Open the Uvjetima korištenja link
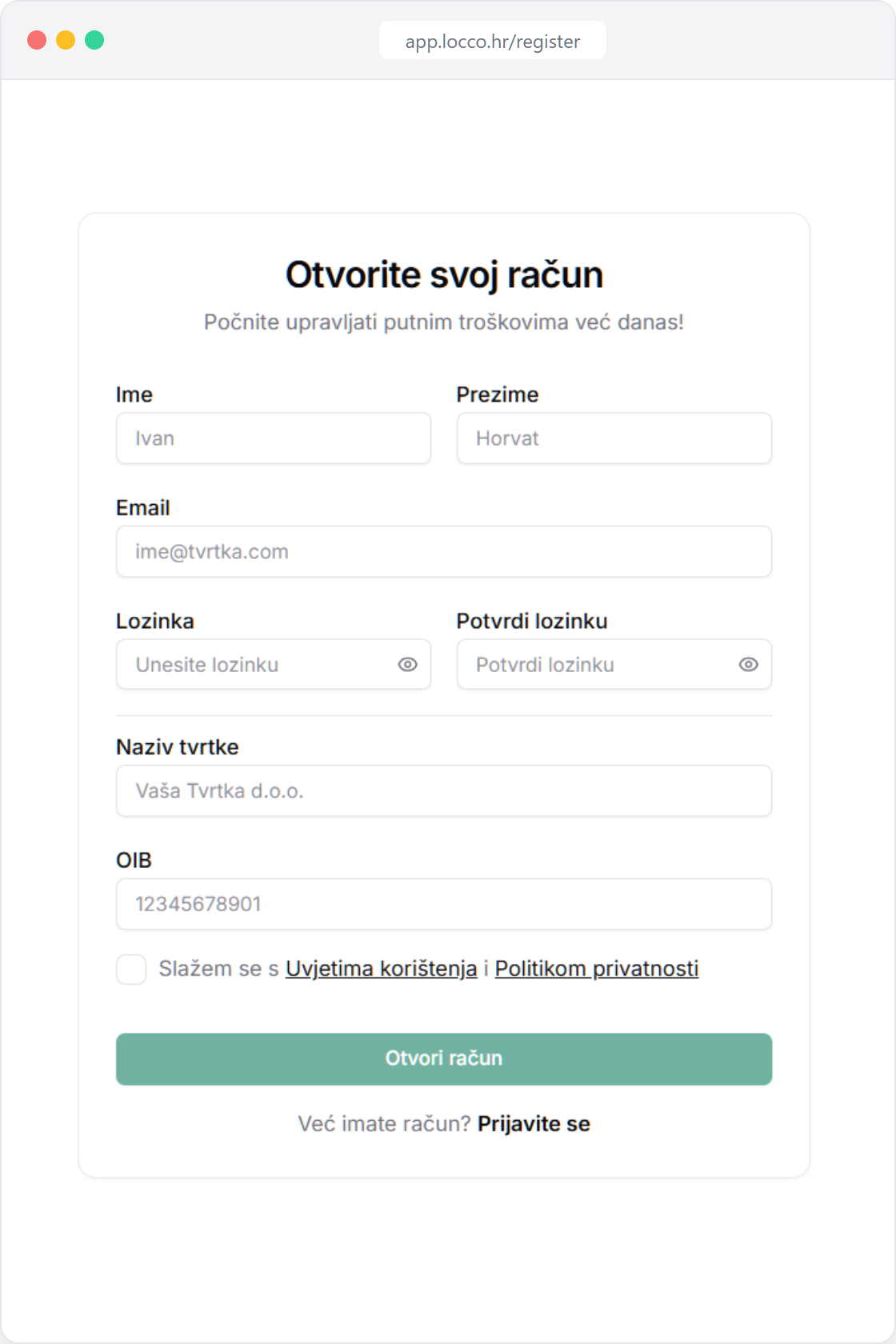The width and height of the screenshot is (896, 1344). 381,968
